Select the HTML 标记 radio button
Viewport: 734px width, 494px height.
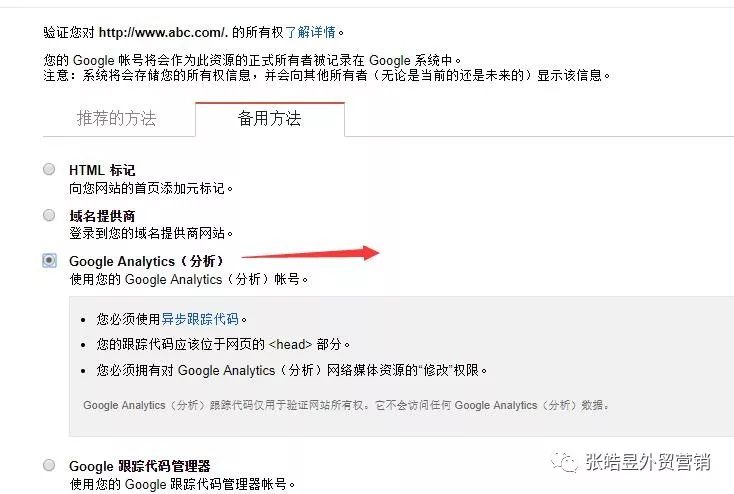click(x=49, y=169)
